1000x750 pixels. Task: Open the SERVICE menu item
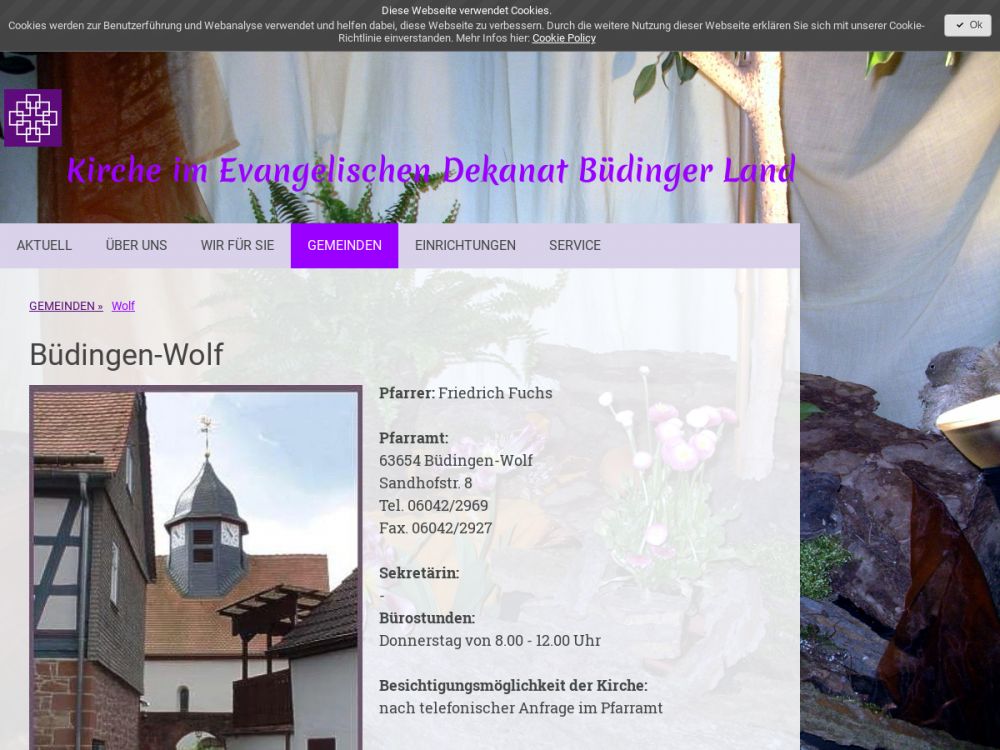575,245
